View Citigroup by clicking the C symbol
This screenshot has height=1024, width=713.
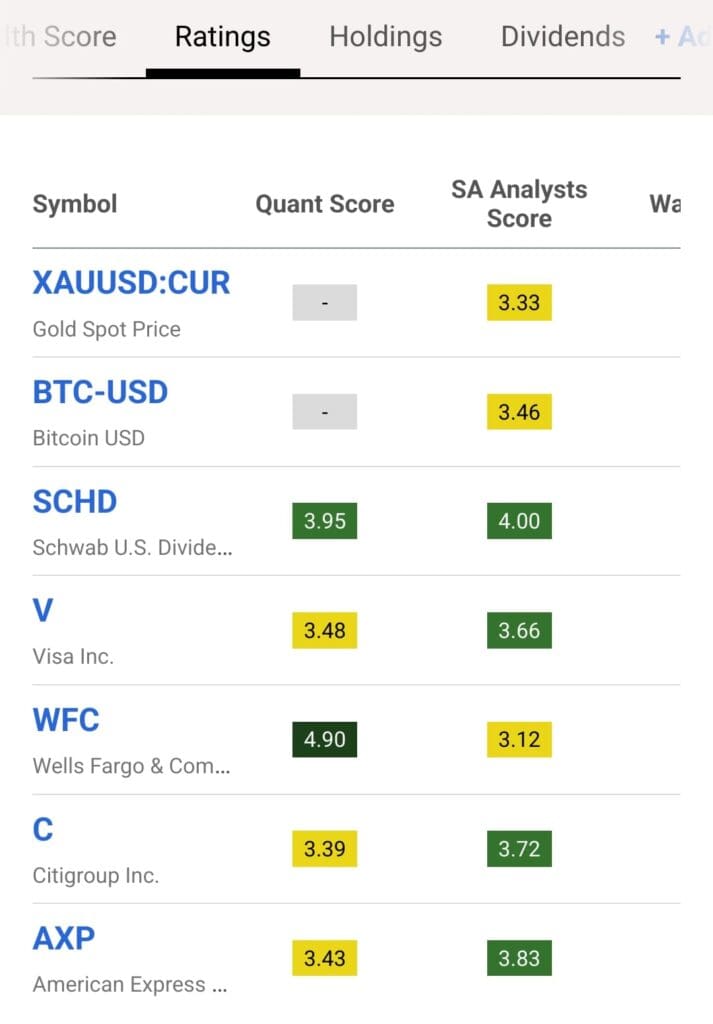coord(42,829)
